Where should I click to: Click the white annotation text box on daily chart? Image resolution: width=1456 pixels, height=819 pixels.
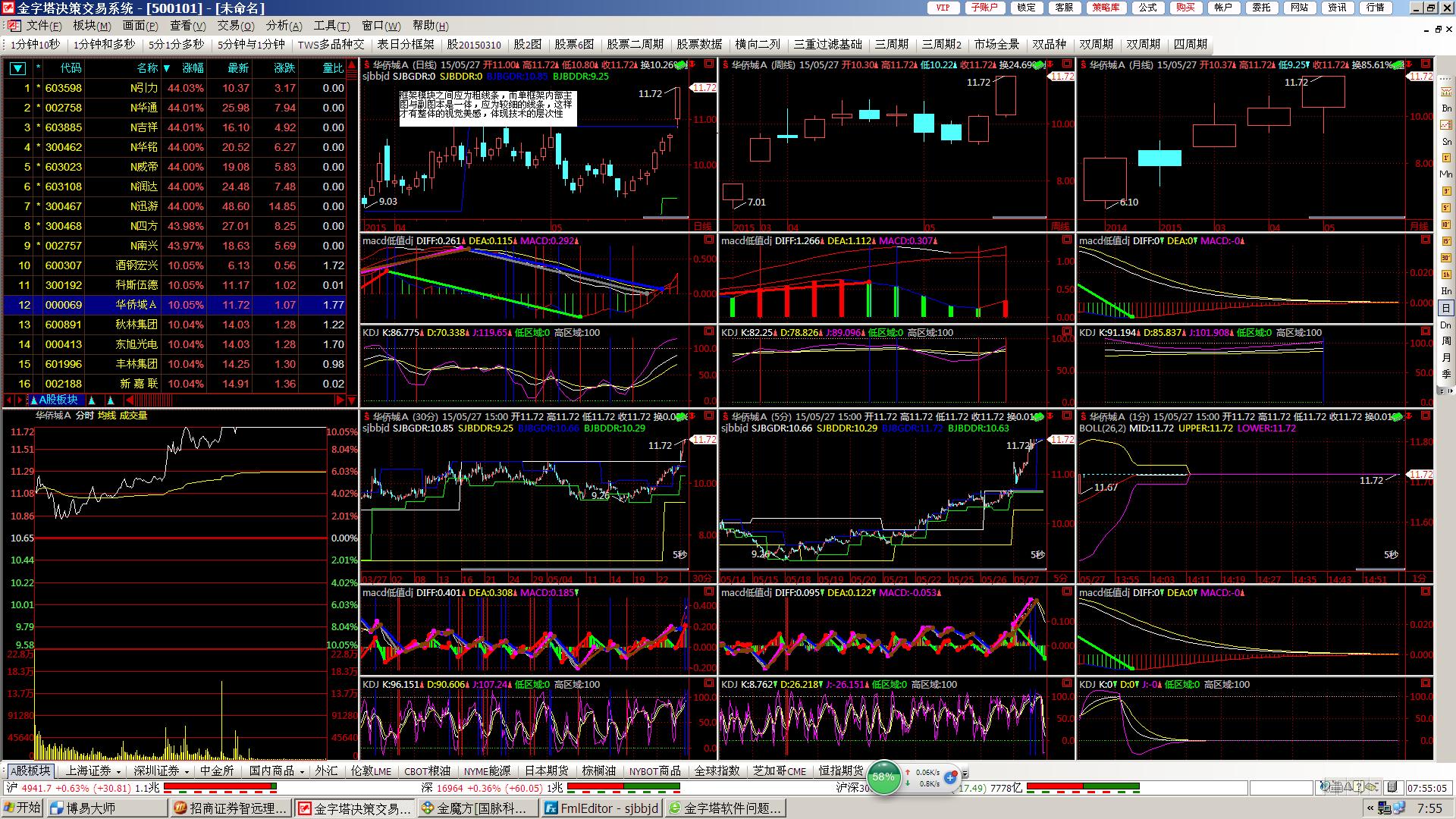[488, 108]
